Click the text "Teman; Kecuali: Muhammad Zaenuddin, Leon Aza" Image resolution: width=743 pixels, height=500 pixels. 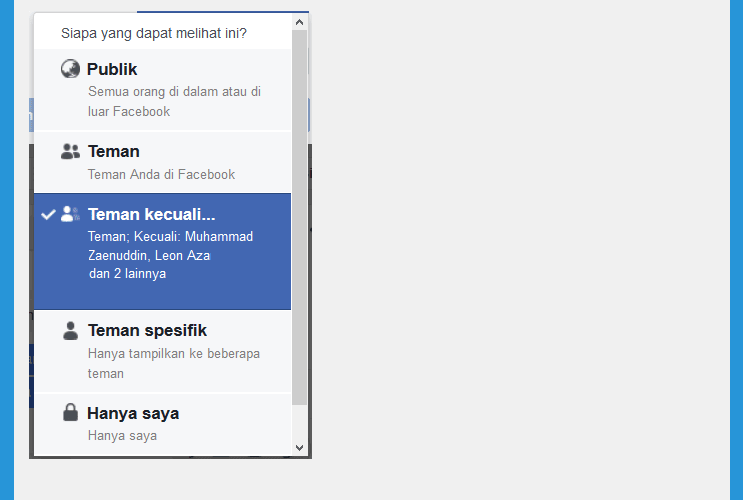[171, 246]
